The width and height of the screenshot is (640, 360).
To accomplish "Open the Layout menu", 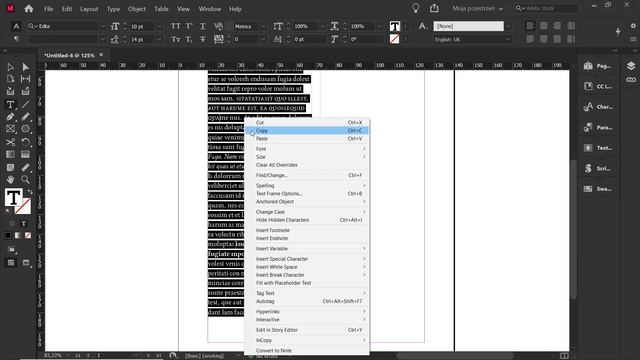I will (x=89, y=9).
